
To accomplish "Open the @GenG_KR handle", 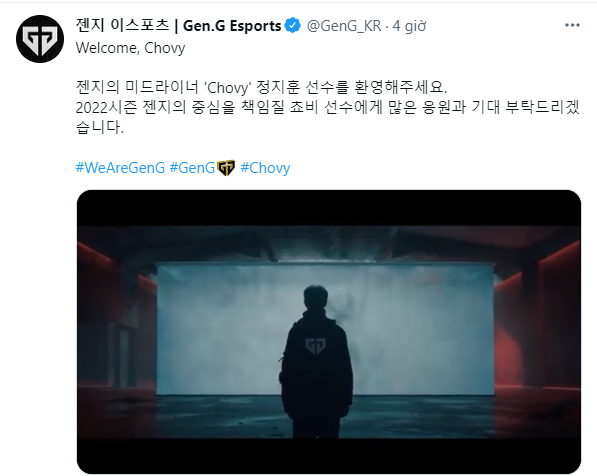I will 344,26.
